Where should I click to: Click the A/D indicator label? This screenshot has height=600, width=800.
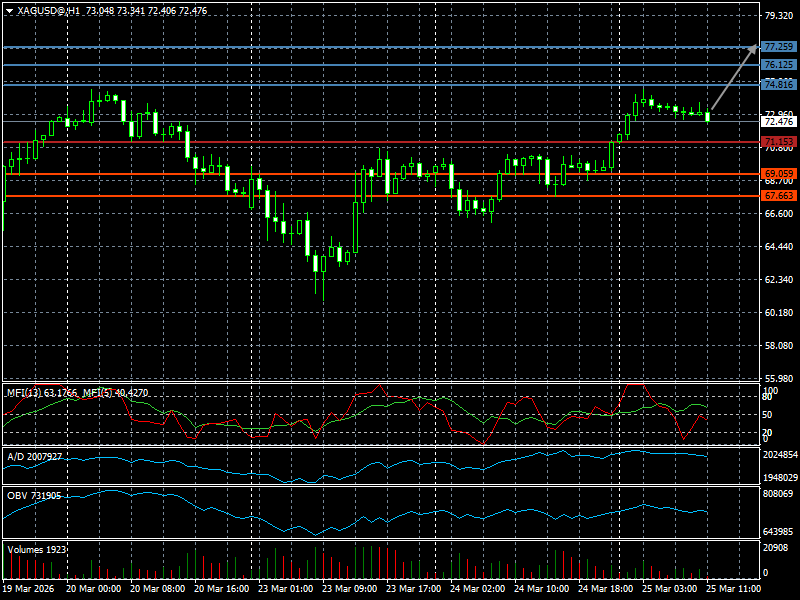[34, 456]
